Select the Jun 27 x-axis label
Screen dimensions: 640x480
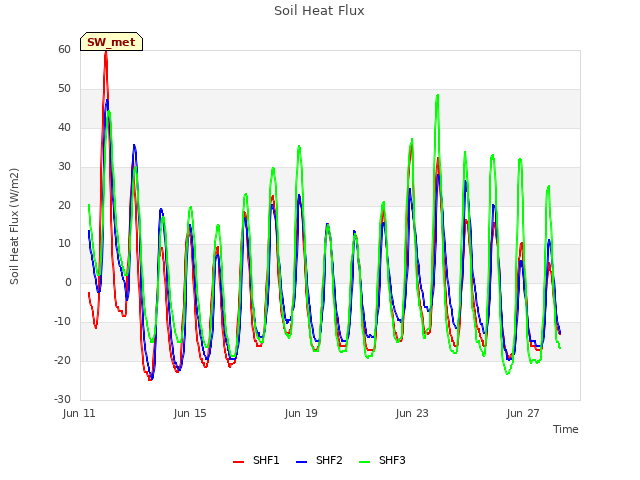coord(523,413)
